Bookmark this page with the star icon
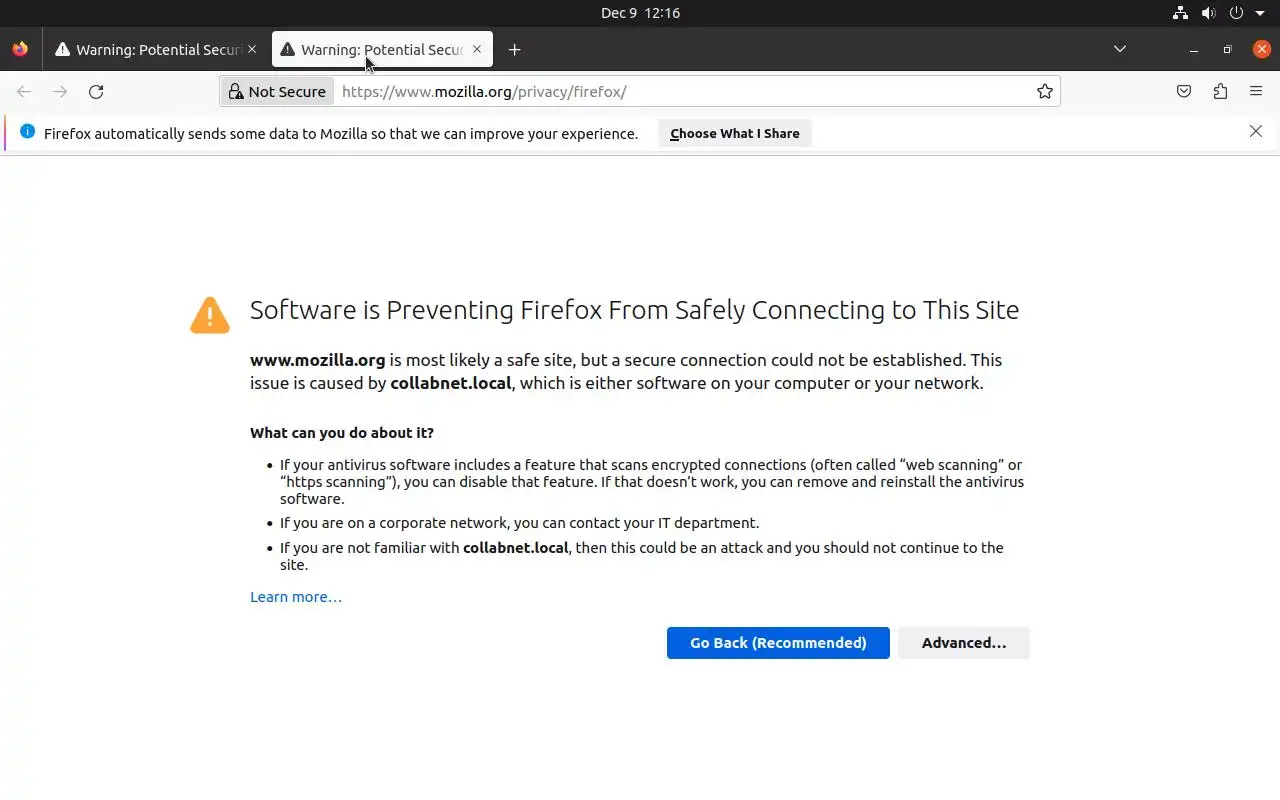The height and width of the screenshot is (800, 1280). click(1045, 92)
